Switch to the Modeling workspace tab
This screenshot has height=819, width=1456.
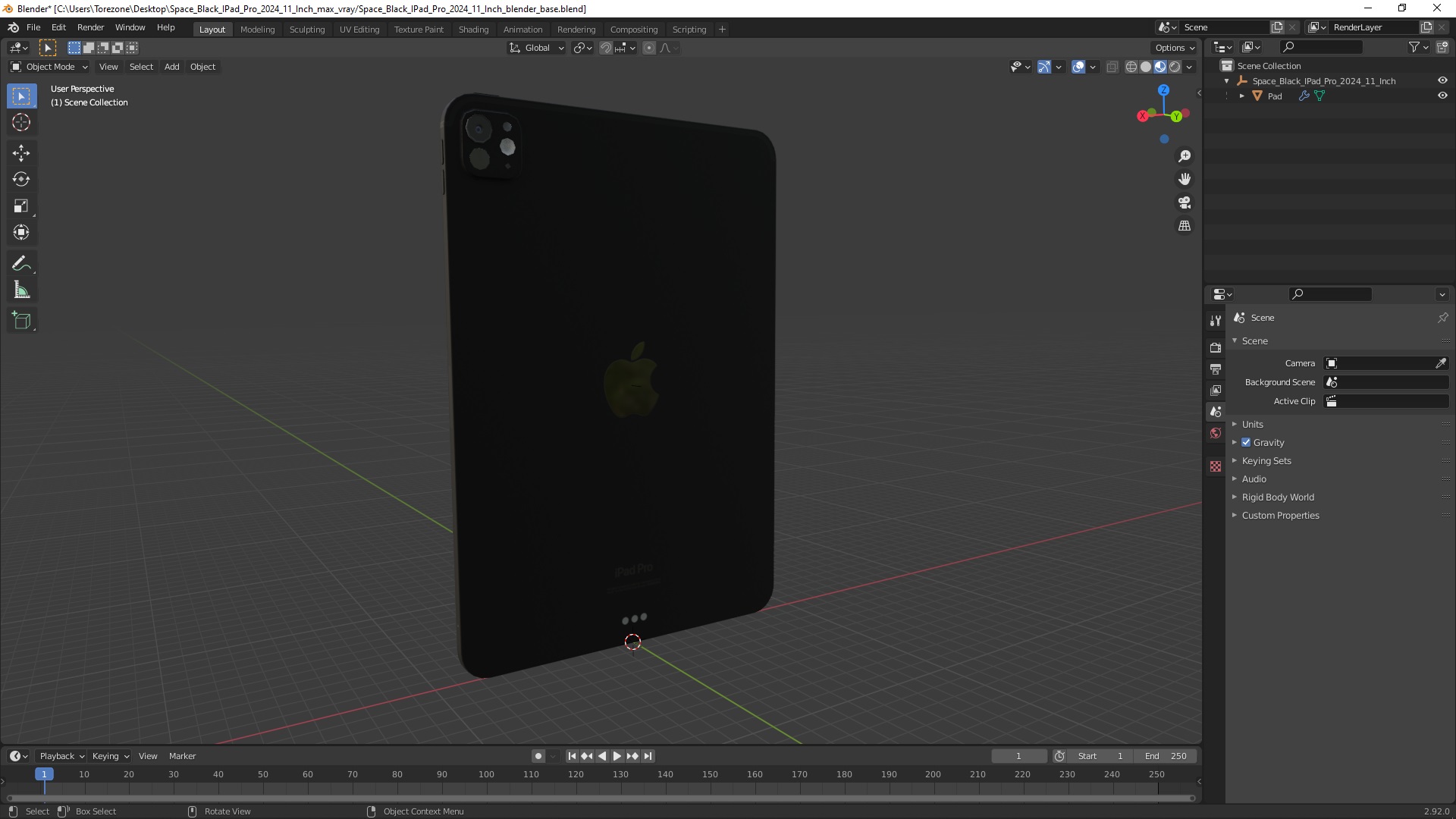click(257, 30)
